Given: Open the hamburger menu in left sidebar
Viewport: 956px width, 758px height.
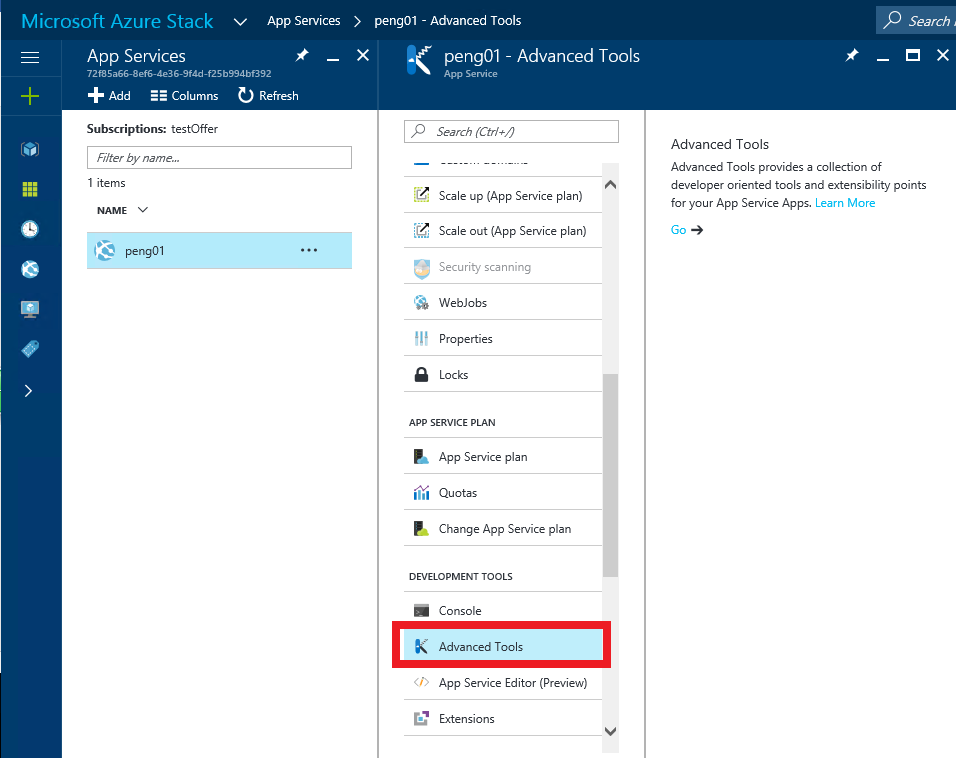Looking at the screenshot, I should [x=30, y=57].
